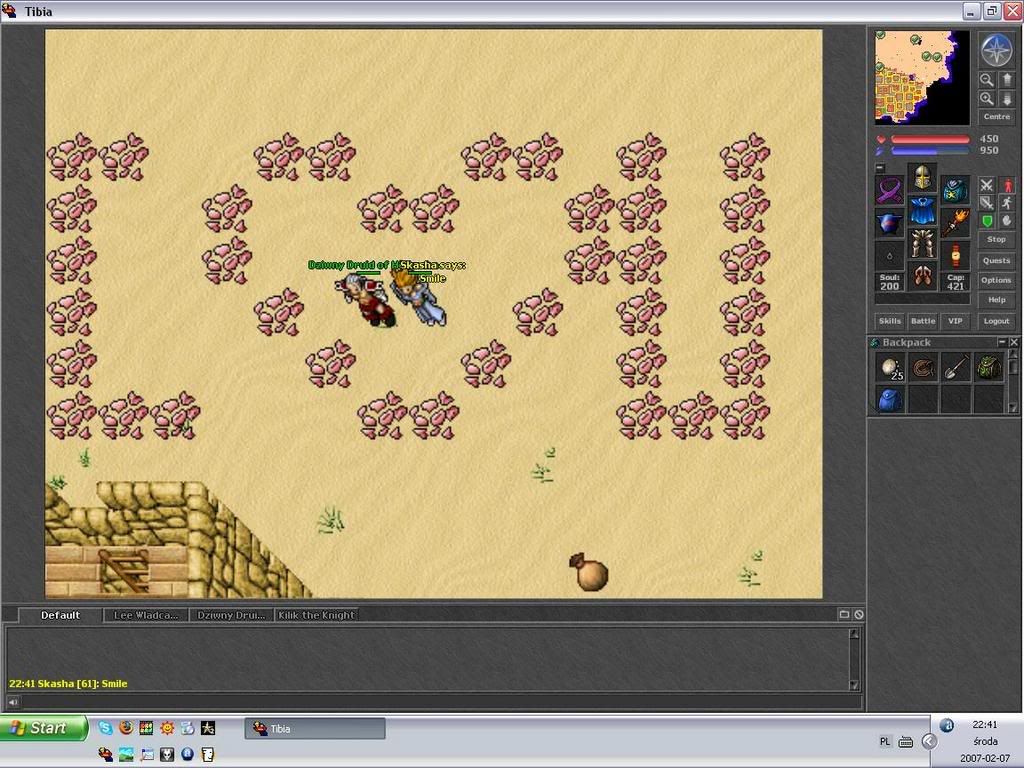1024x768 pixels.
Task: Launch Firefox from quick launch
Action: [x=126, y=728]
